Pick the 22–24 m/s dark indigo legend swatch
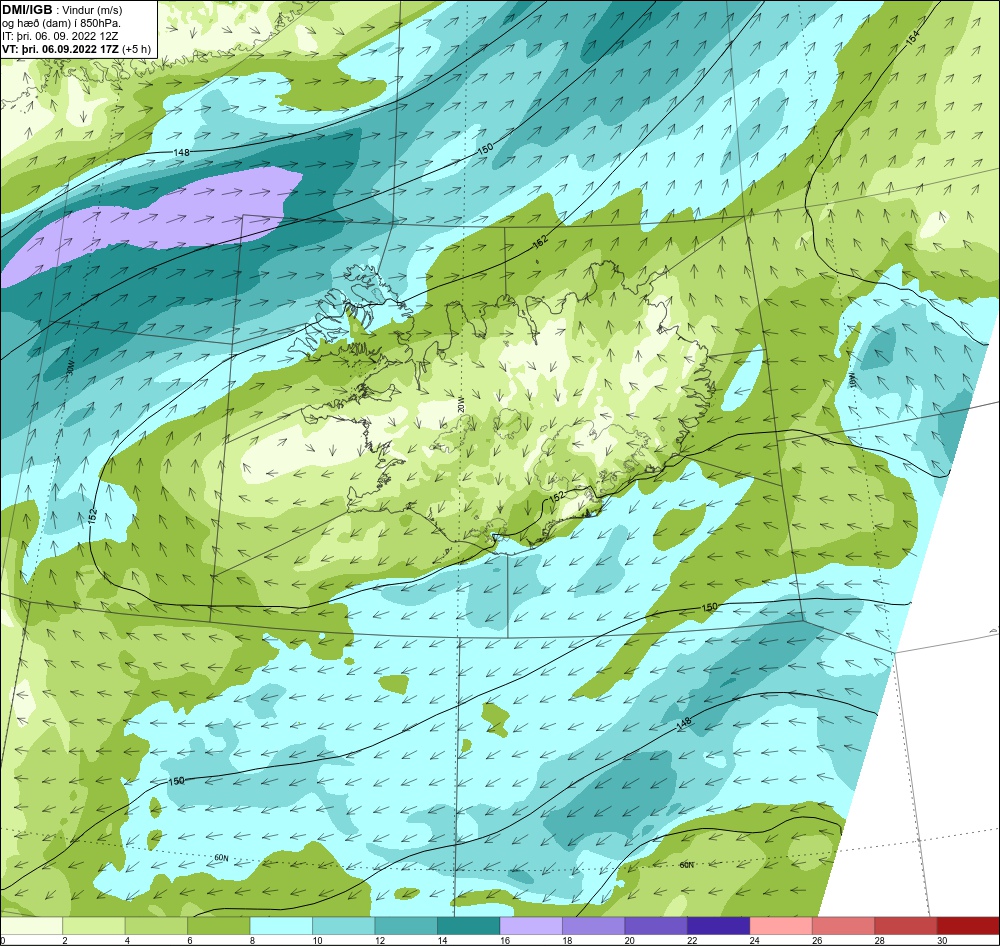1000x946 pixels. pyautogui.click(x=719, y=925)
